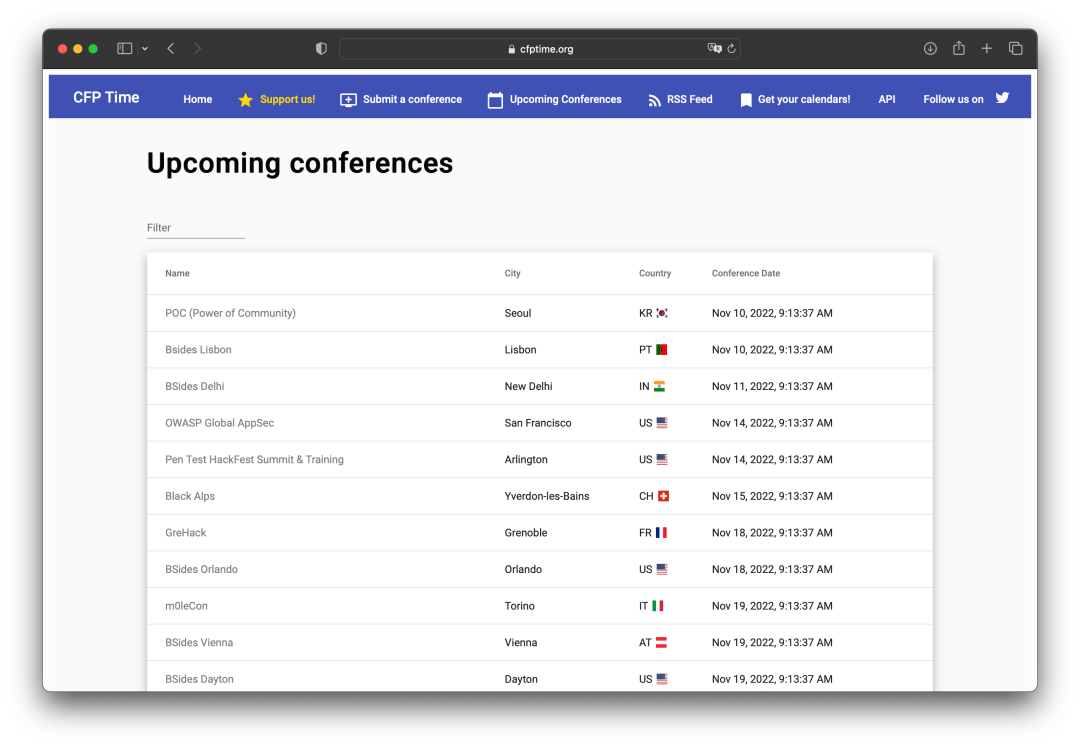
Task: Click the Upcoming conferences page heading
Action: (x=300, y=164)
